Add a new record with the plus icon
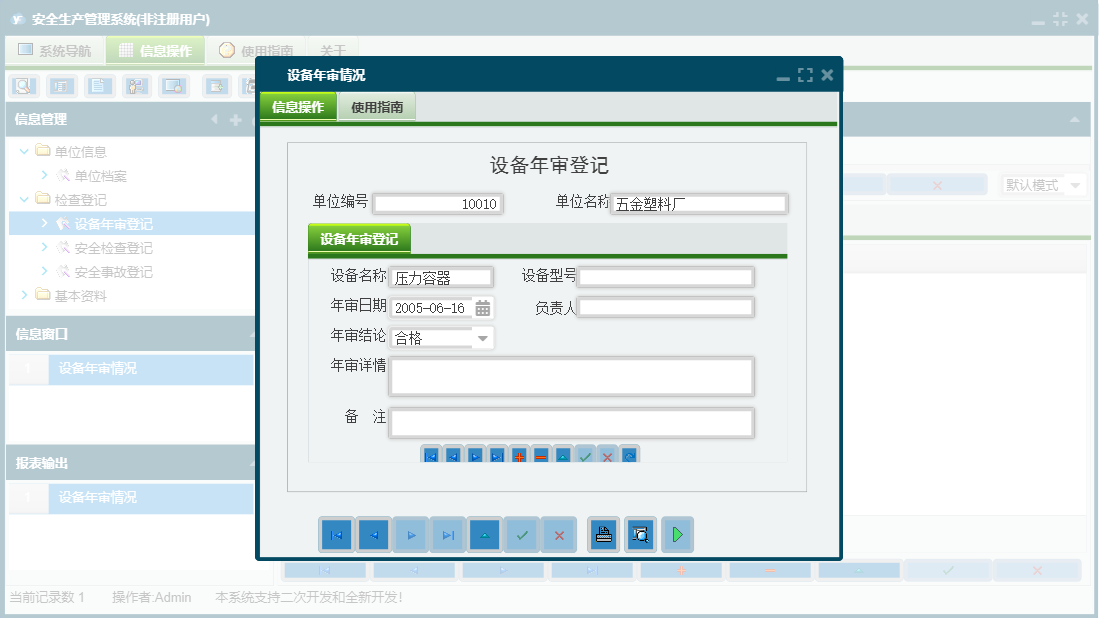The image size is (1099, 618). pos(518,456)
